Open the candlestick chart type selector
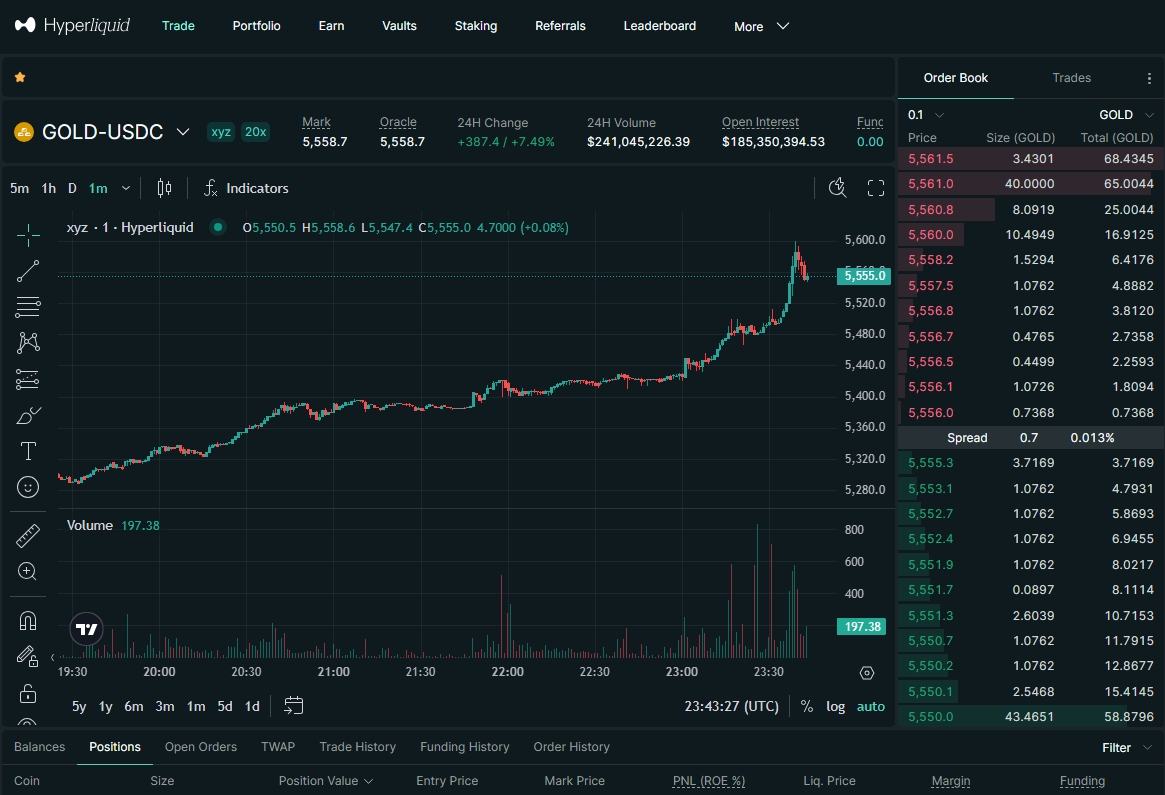The image size is (1165, 795). click(164, 188)
